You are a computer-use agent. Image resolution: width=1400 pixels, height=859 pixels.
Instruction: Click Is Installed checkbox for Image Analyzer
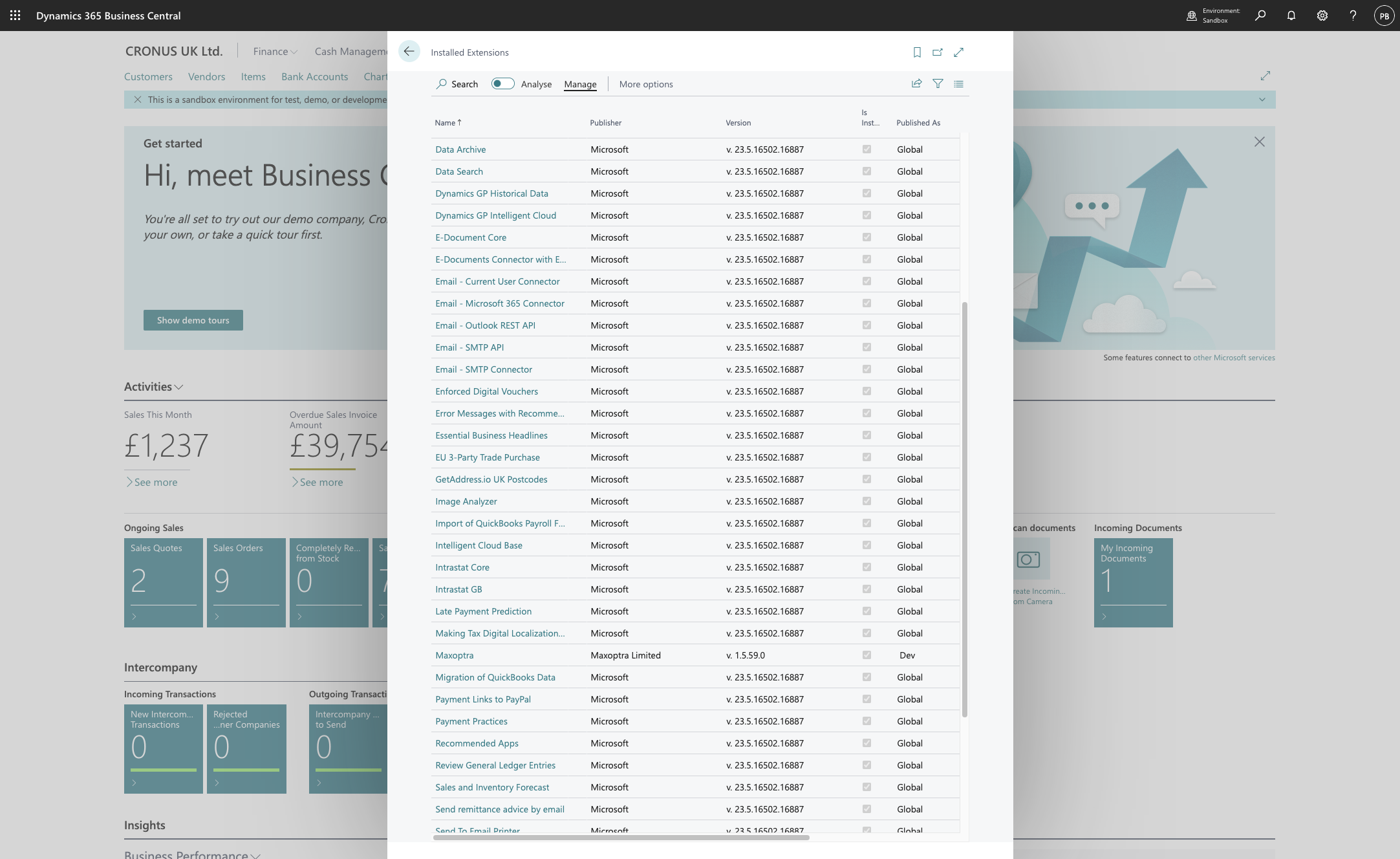point(867,501)
